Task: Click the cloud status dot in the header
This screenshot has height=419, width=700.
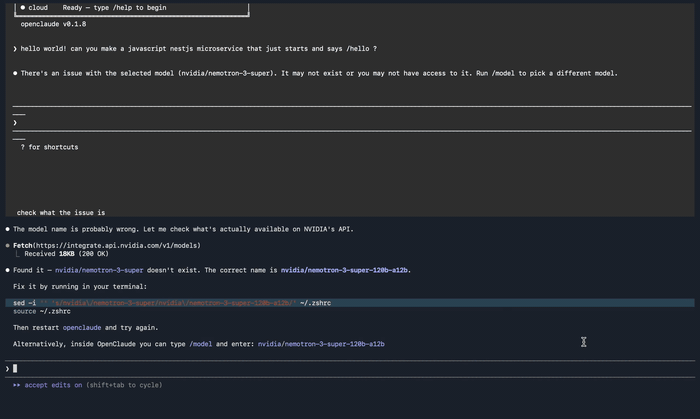Action: (22, 7)
